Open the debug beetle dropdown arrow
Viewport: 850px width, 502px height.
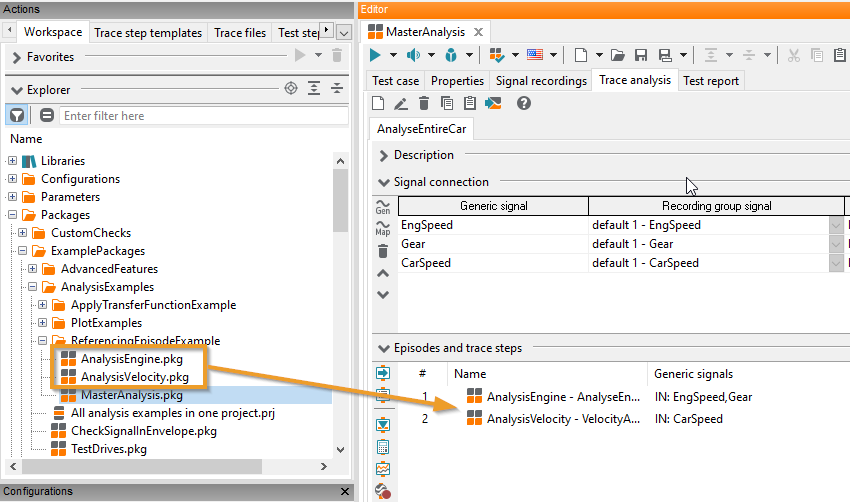coord(469,55)
